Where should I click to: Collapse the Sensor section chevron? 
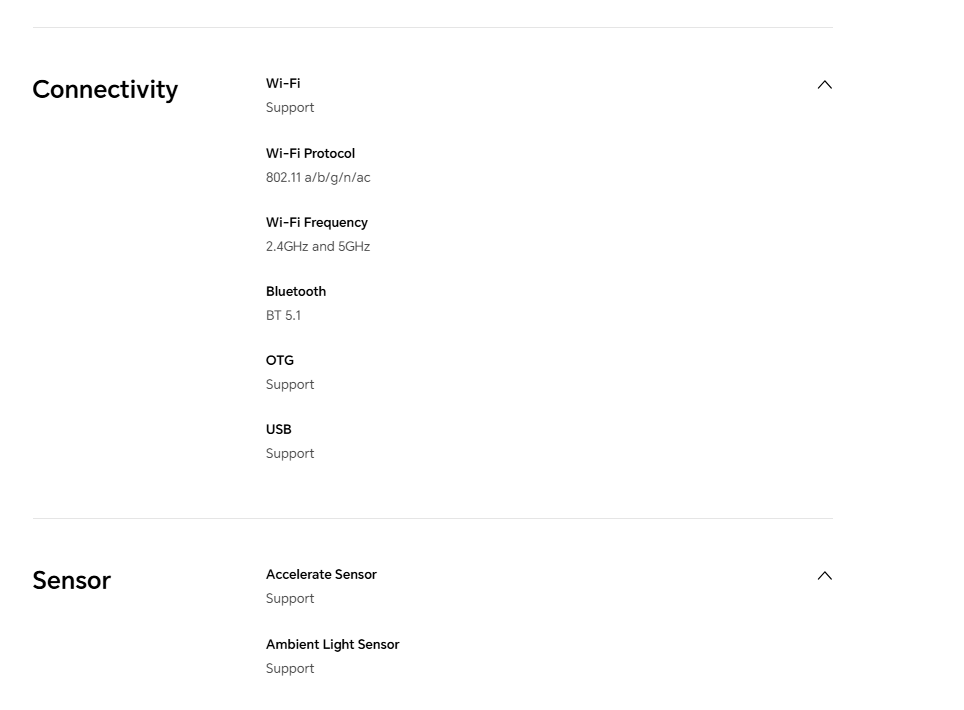pos(824,576)
